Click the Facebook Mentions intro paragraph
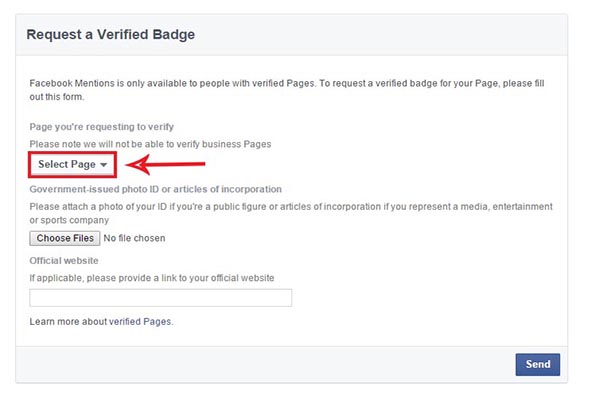Viewport: 600px width, 400px height. tap(287, 90)
